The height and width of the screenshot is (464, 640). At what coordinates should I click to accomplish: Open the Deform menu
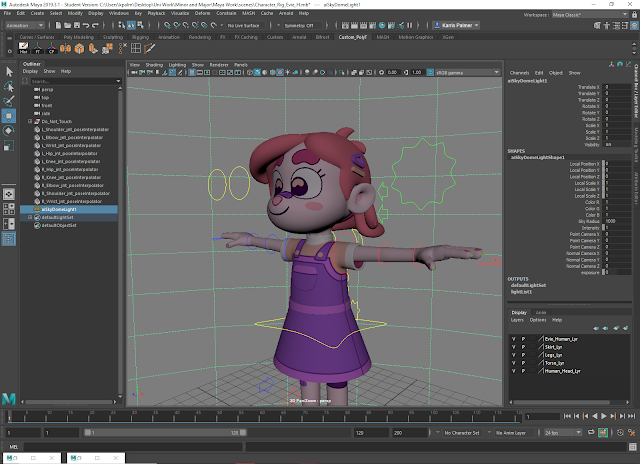pyautogui.click(x=202, y=13)
